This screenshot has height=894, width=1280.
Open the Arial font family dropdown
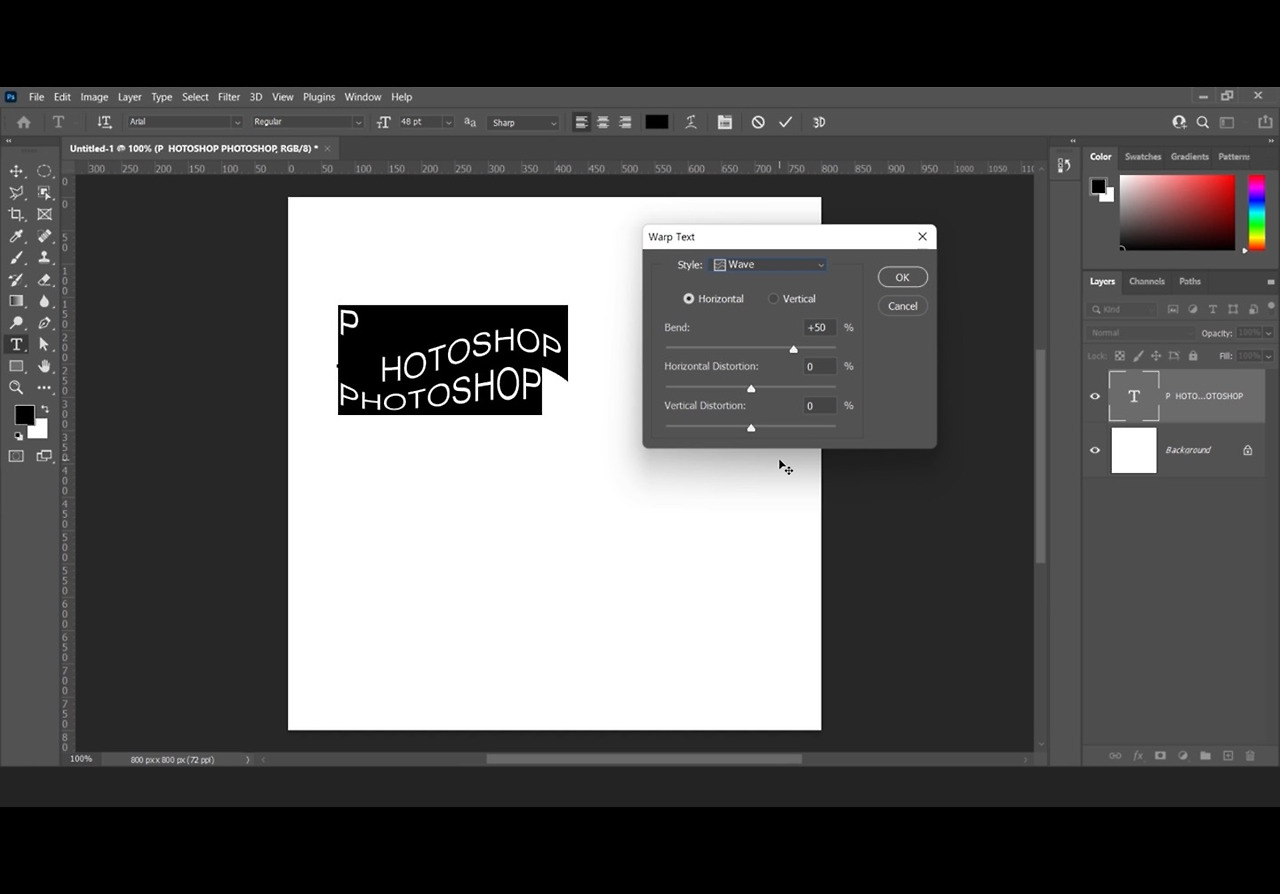(185, 122)
